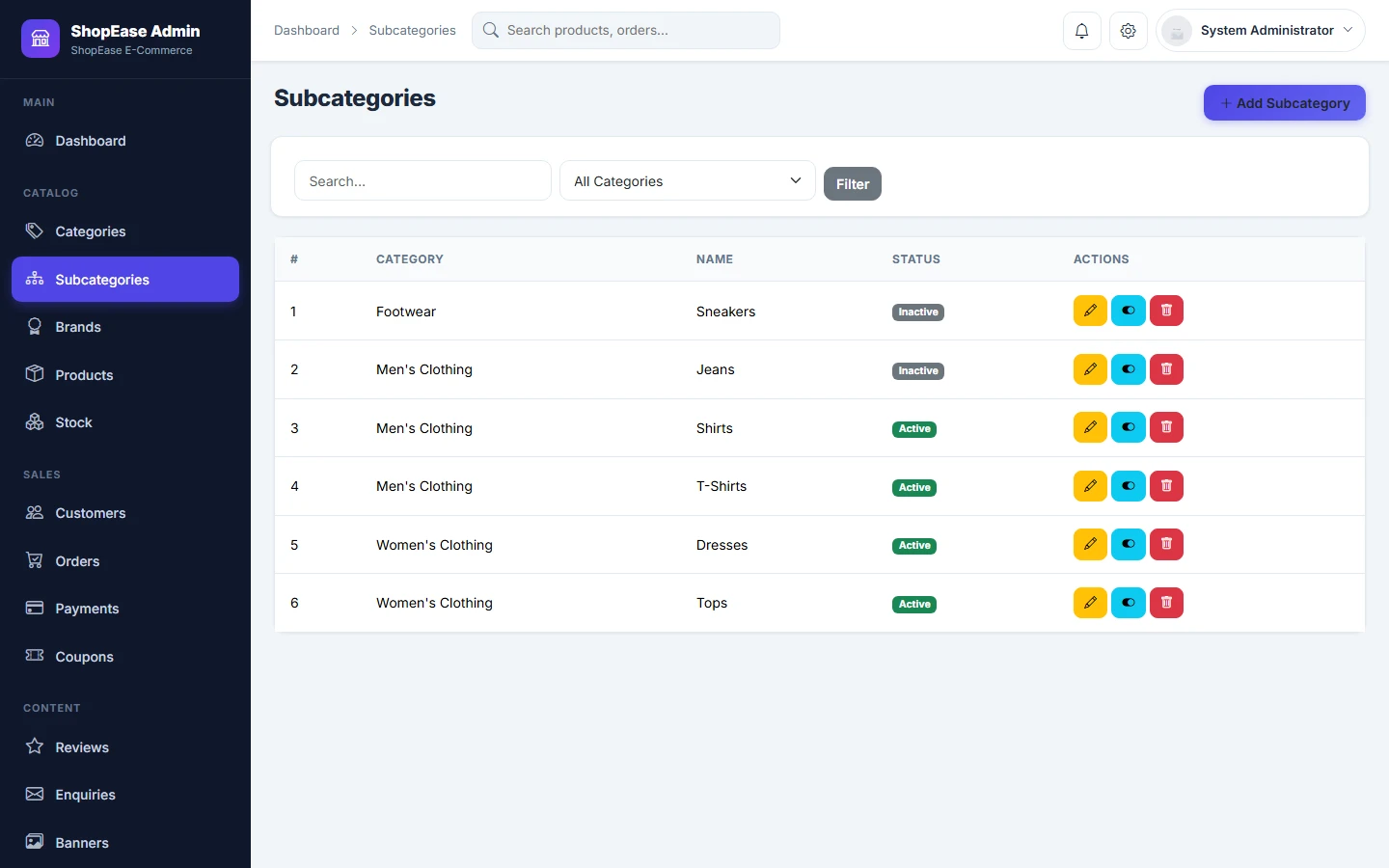
Task: Click the Active badge for Dresses
Action: point(914,546)
